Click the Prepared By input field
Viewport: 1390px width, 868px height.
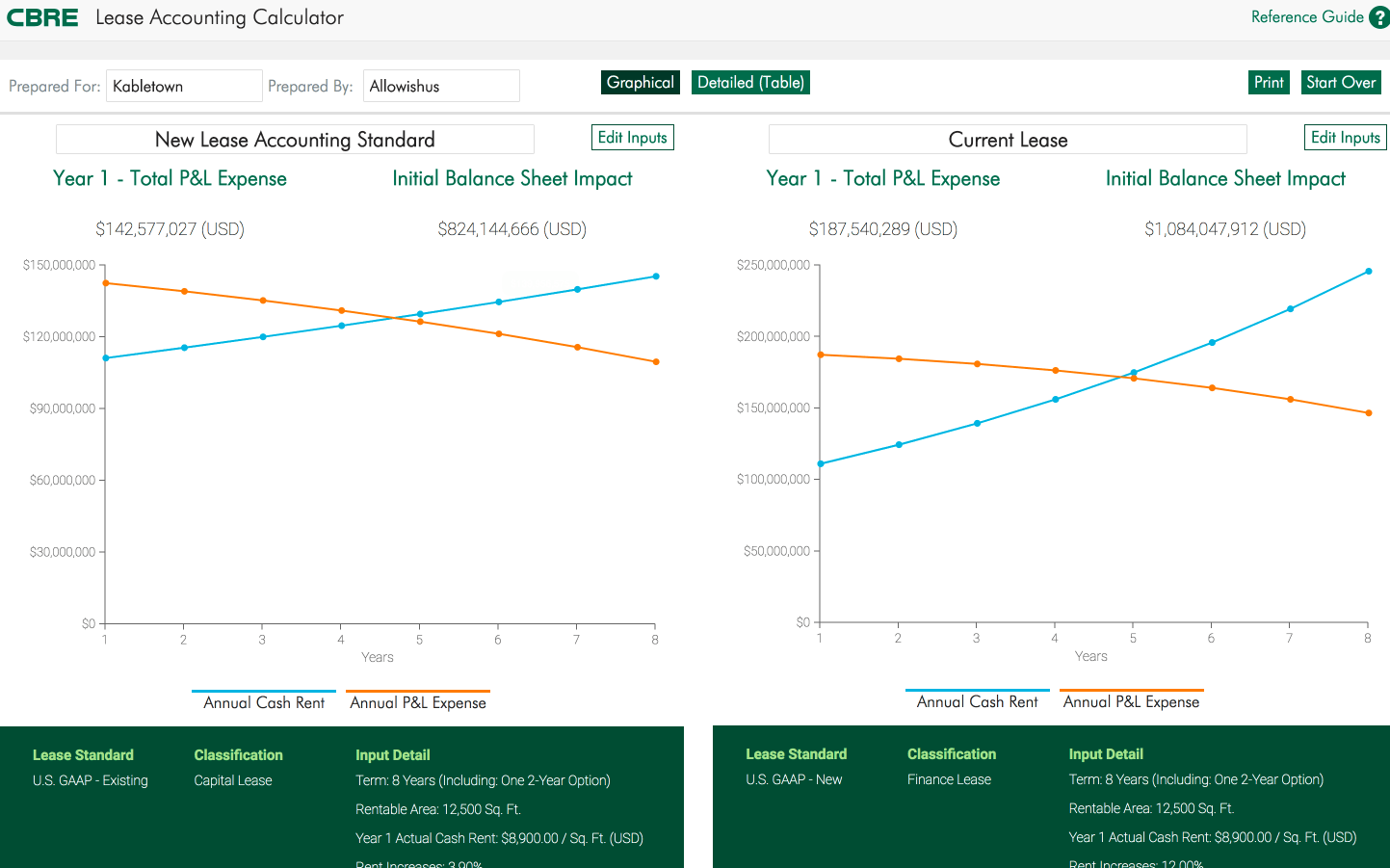(441, 86)
